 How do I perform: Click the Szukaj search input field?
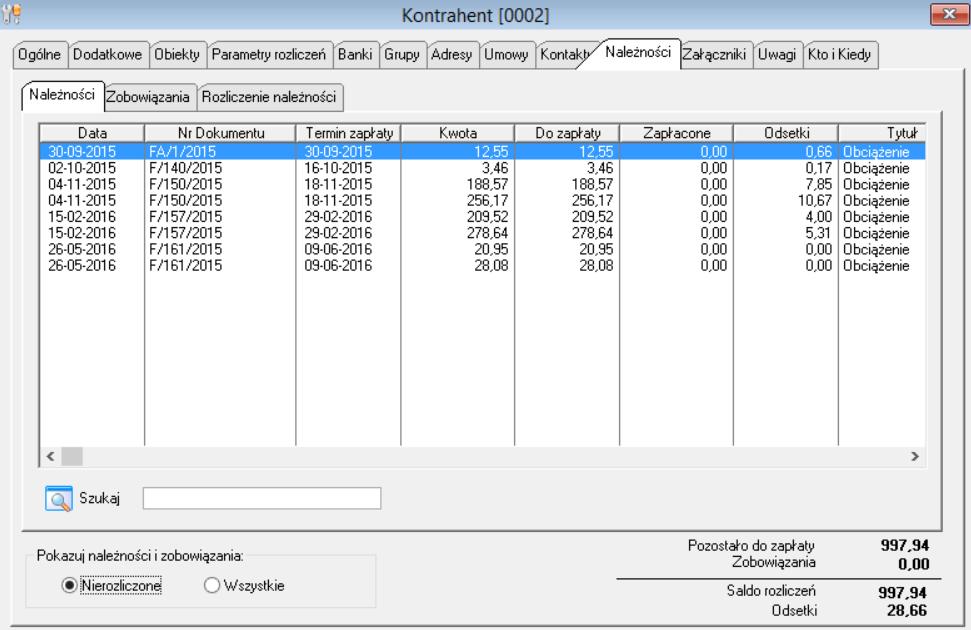(x=262, y=498)
